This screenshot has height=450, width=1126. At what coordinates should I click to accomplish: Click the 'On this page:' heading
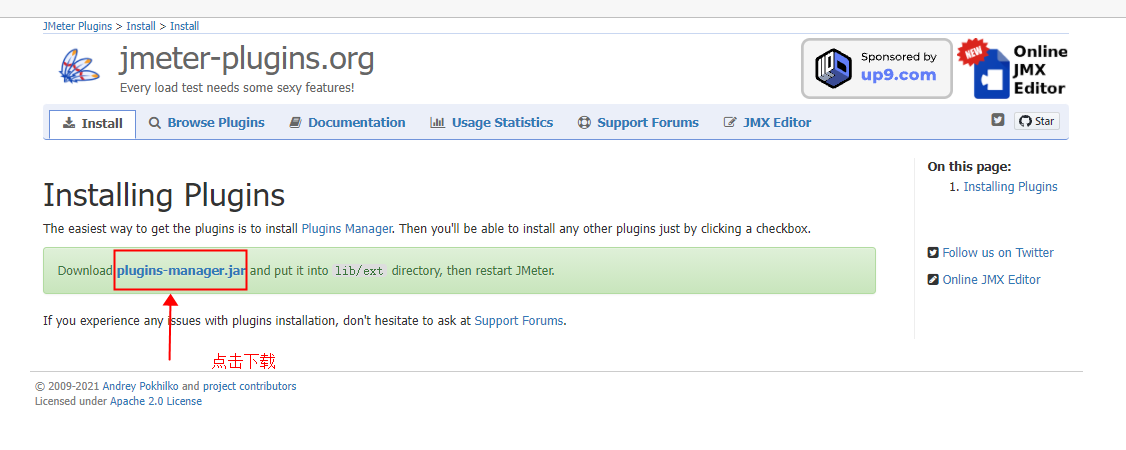pos(969,167)
